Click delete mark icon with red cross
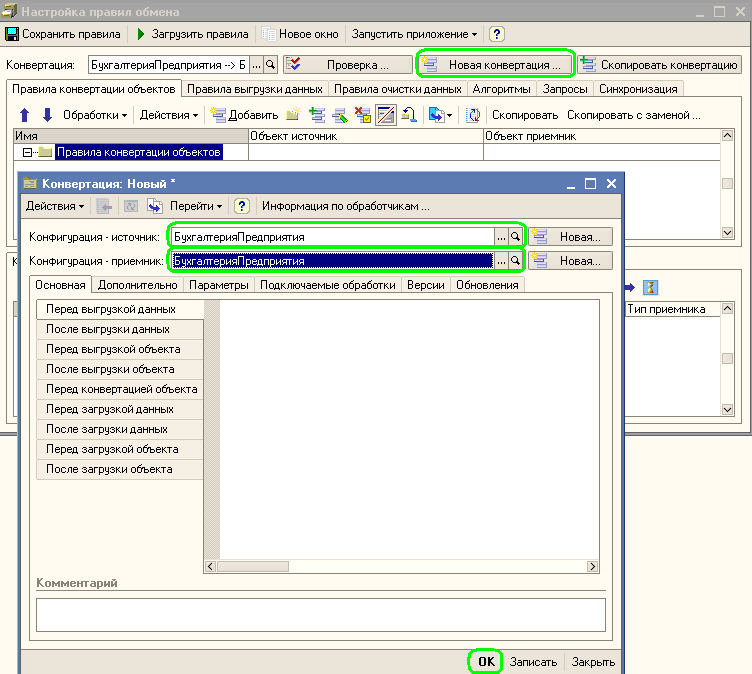The width and height of the screenshot is (752, 674). [x=363, y=115]
